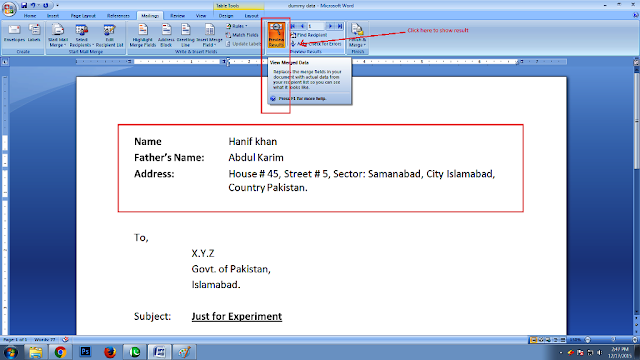Viewport: 640px width, 360px height.
Task: Open Chrome from taskbar
Action: 60,352
